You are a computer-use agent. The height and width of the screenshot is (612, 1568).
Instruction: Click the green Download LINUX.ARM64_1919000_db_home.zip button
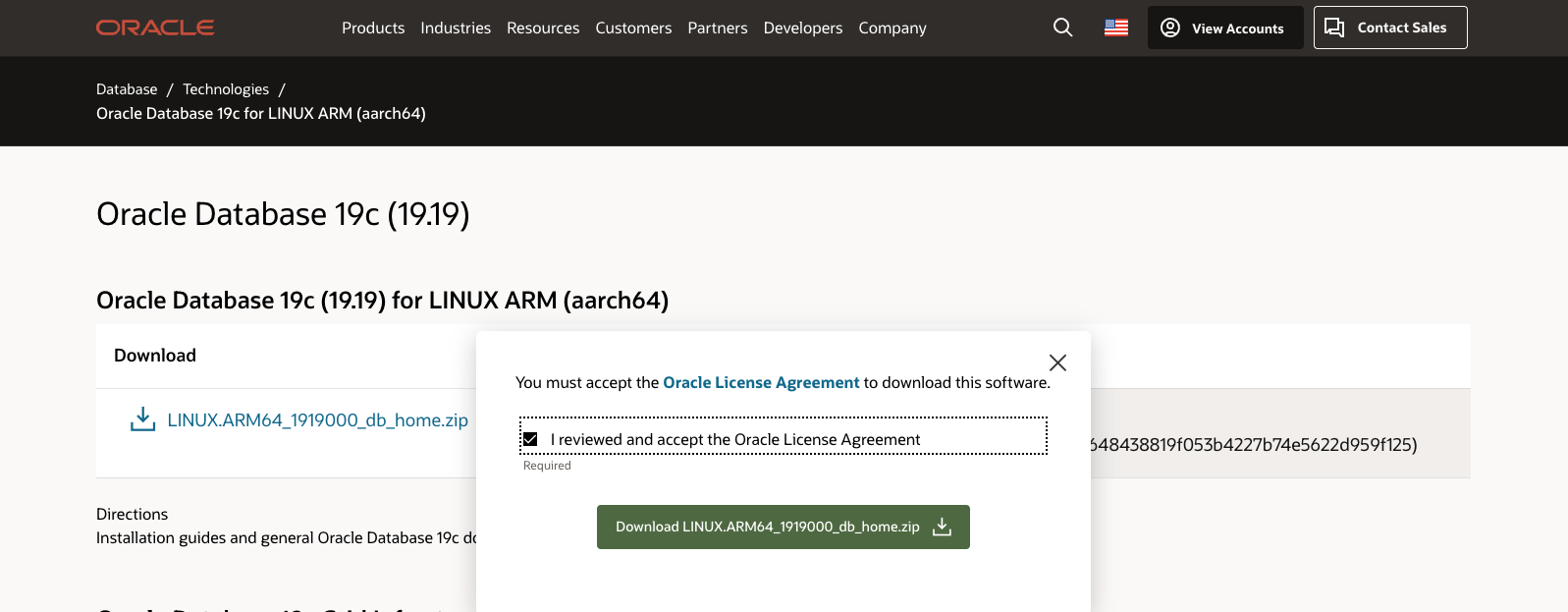784,527
